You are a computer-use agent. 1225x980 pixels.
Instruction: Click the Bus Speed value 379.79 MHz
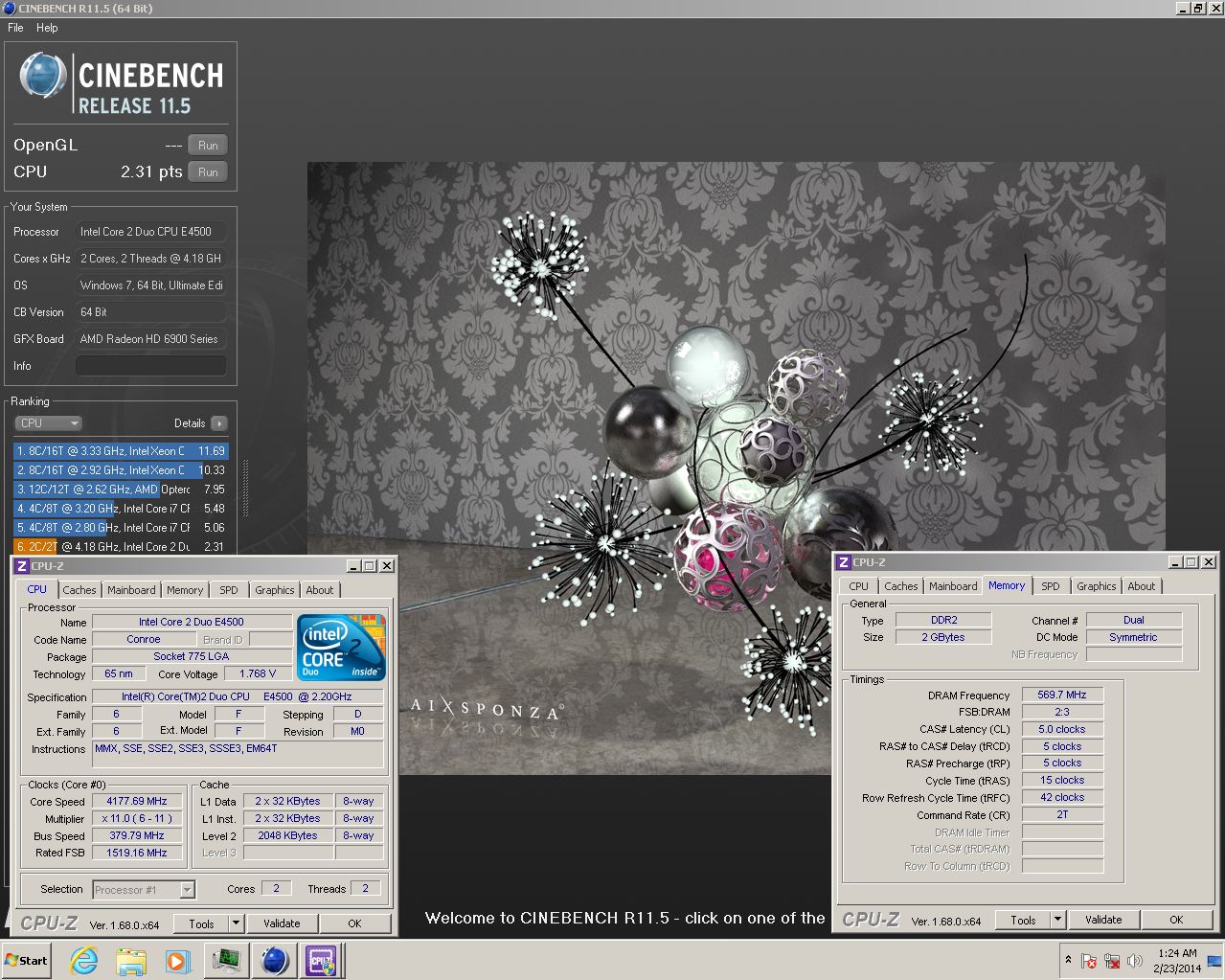click(137, 836)
